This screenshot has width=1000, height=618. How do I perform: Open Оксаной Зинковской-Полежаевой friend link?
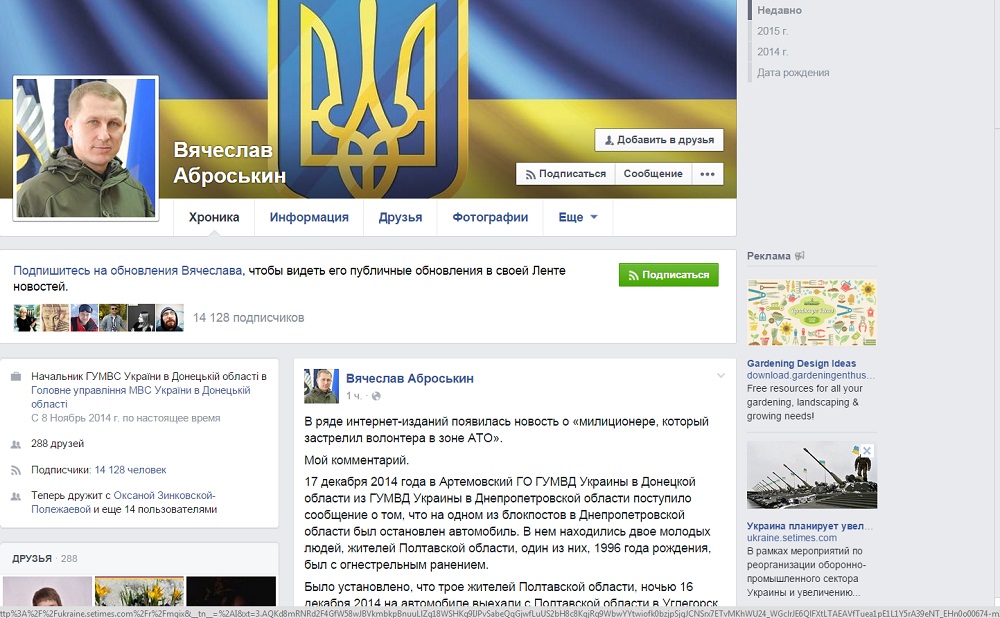[123, 502]
